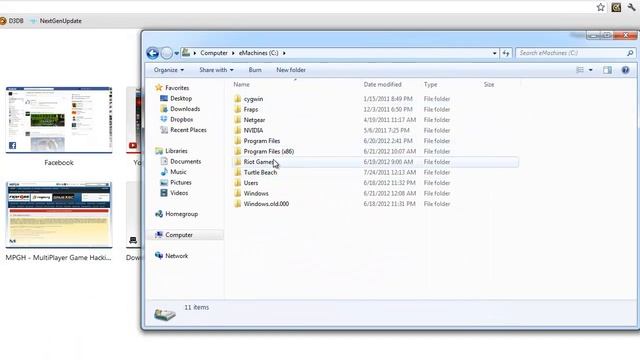The height and width of the screenshot is (360, 640).
Task: Open Explorer Help icon
Action: coord(625,70)
